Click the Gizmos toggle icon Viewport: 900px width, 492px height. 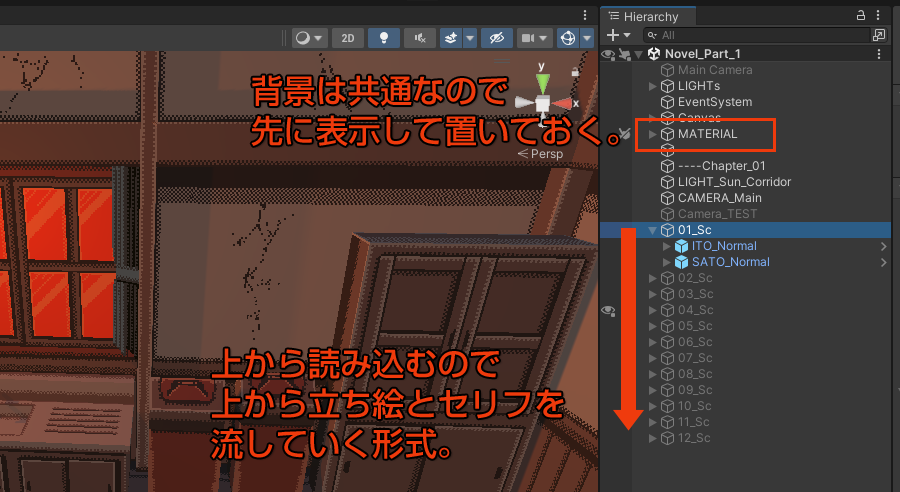click(x=568, y=38)
